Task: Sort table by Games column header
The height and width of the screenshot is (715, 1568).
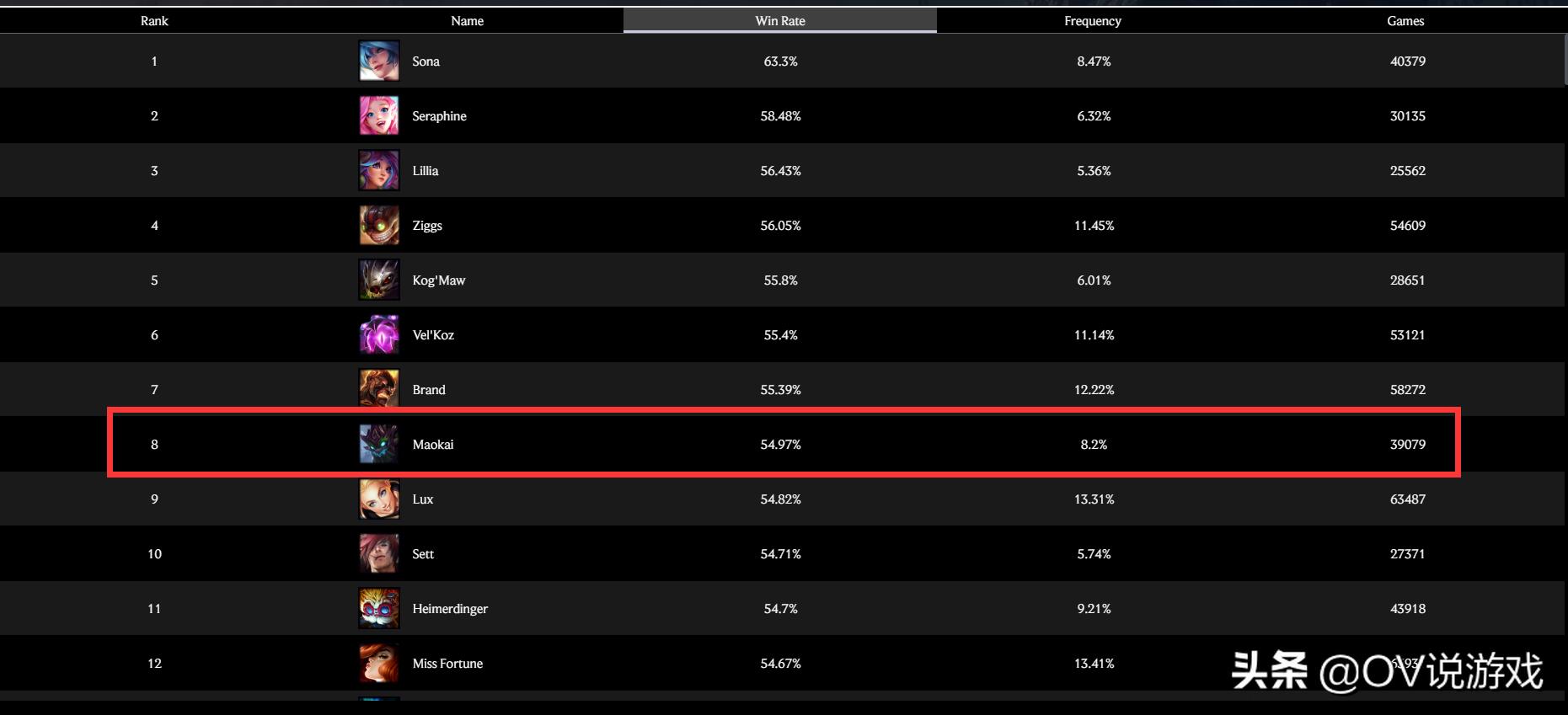Action: coord(1405,21)
